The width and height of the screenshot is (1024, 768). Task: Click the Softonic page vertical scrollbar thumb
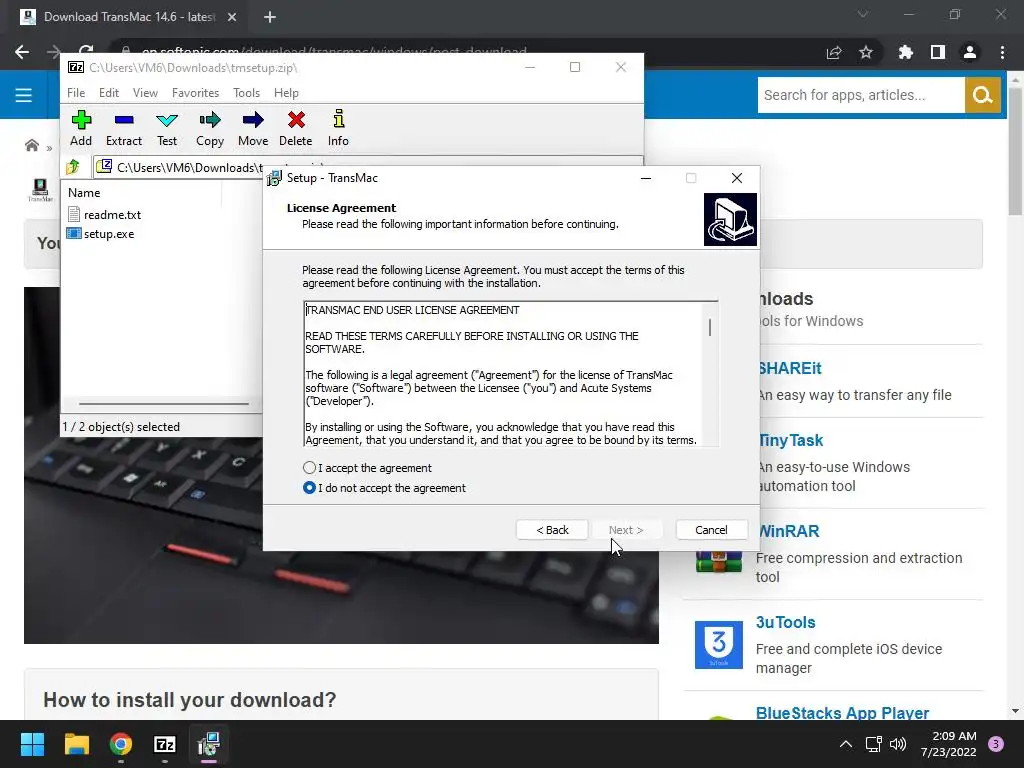point(1015,150)
